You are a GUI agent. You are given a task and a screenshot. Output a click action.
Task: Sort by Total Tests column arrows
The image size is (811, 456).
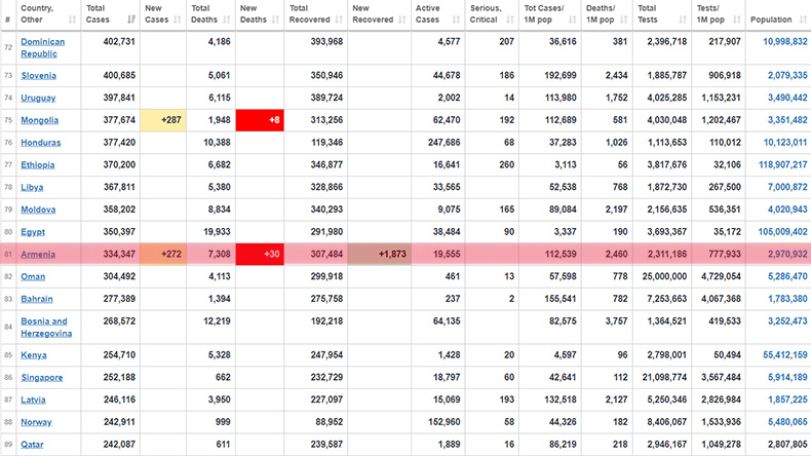pyautogui.click(x=682, y=20)
